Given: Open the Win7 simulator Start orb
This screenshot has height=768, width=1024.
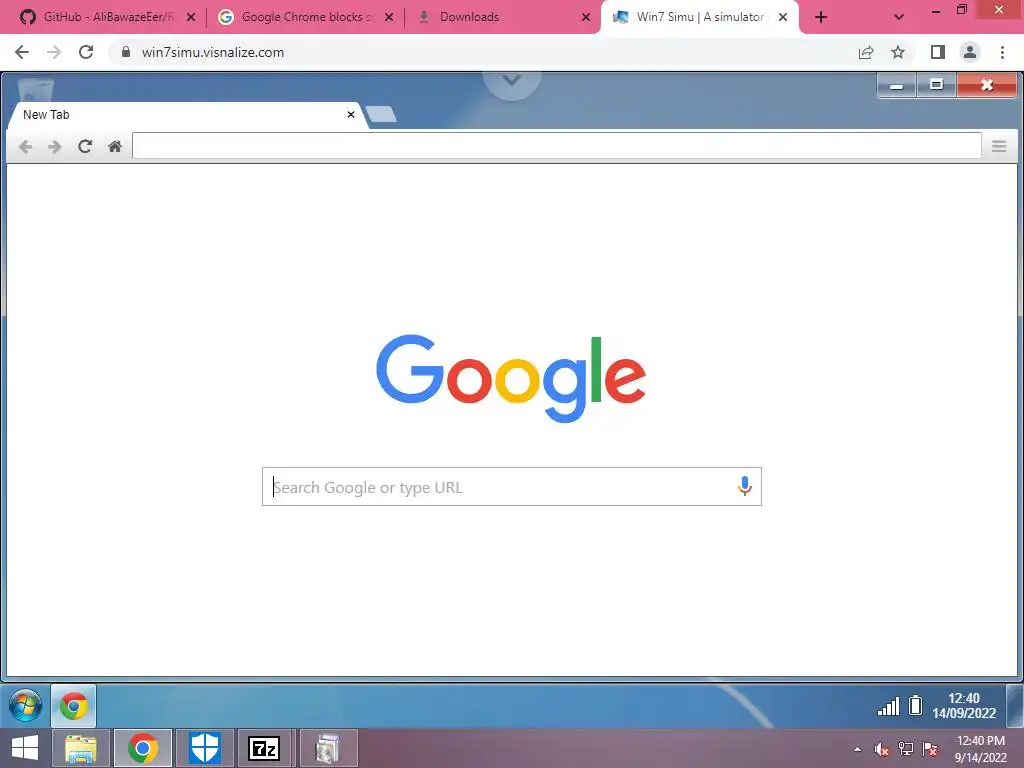Looking at the screenshot, I should click(25, 706).
